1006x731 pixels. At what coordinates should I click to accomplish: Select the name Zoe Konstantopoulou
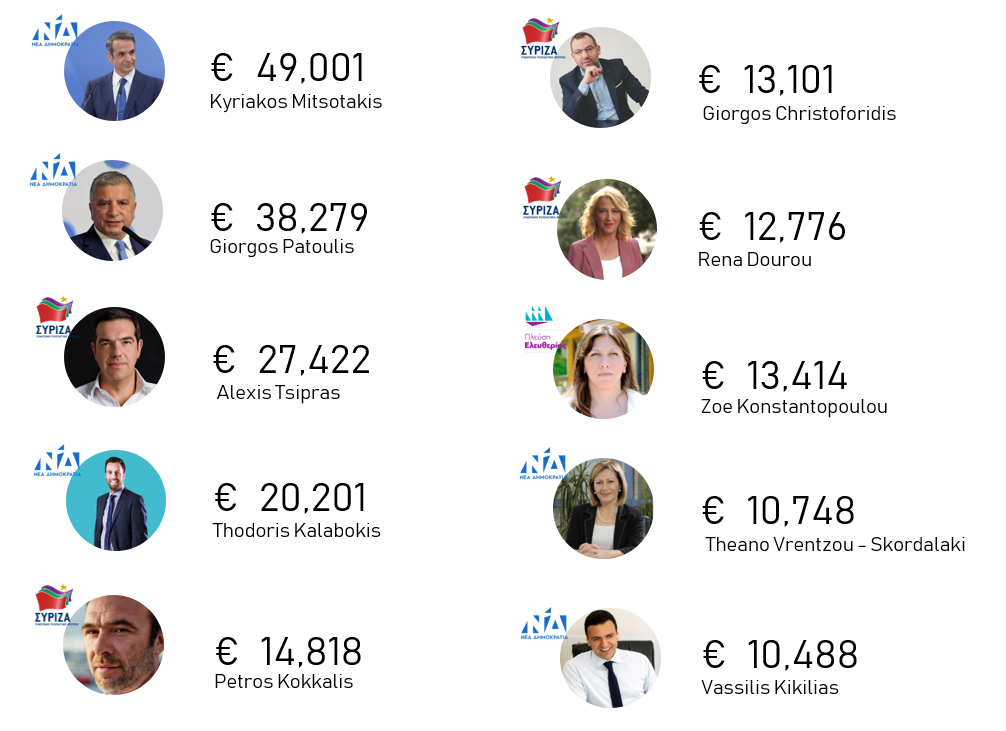794,407
